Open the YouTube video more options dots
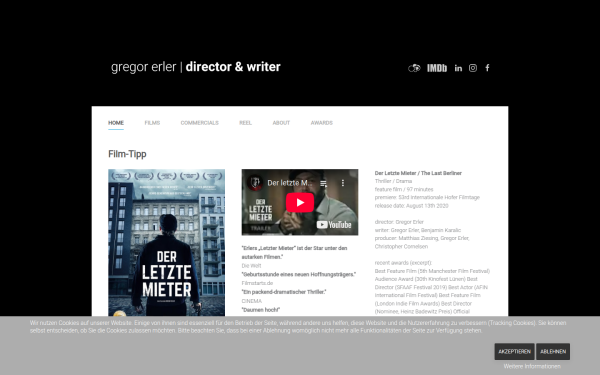This screenshot has height=375, width=600. (x=343, y=183)
